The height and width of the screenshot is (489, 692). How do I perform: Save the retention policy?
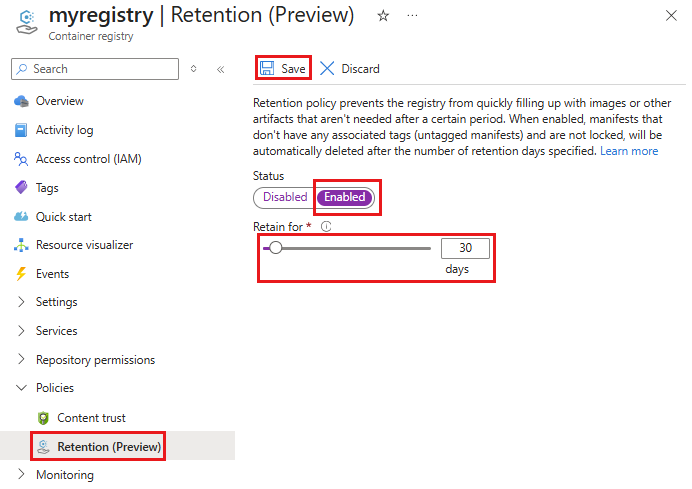(283, 68)
